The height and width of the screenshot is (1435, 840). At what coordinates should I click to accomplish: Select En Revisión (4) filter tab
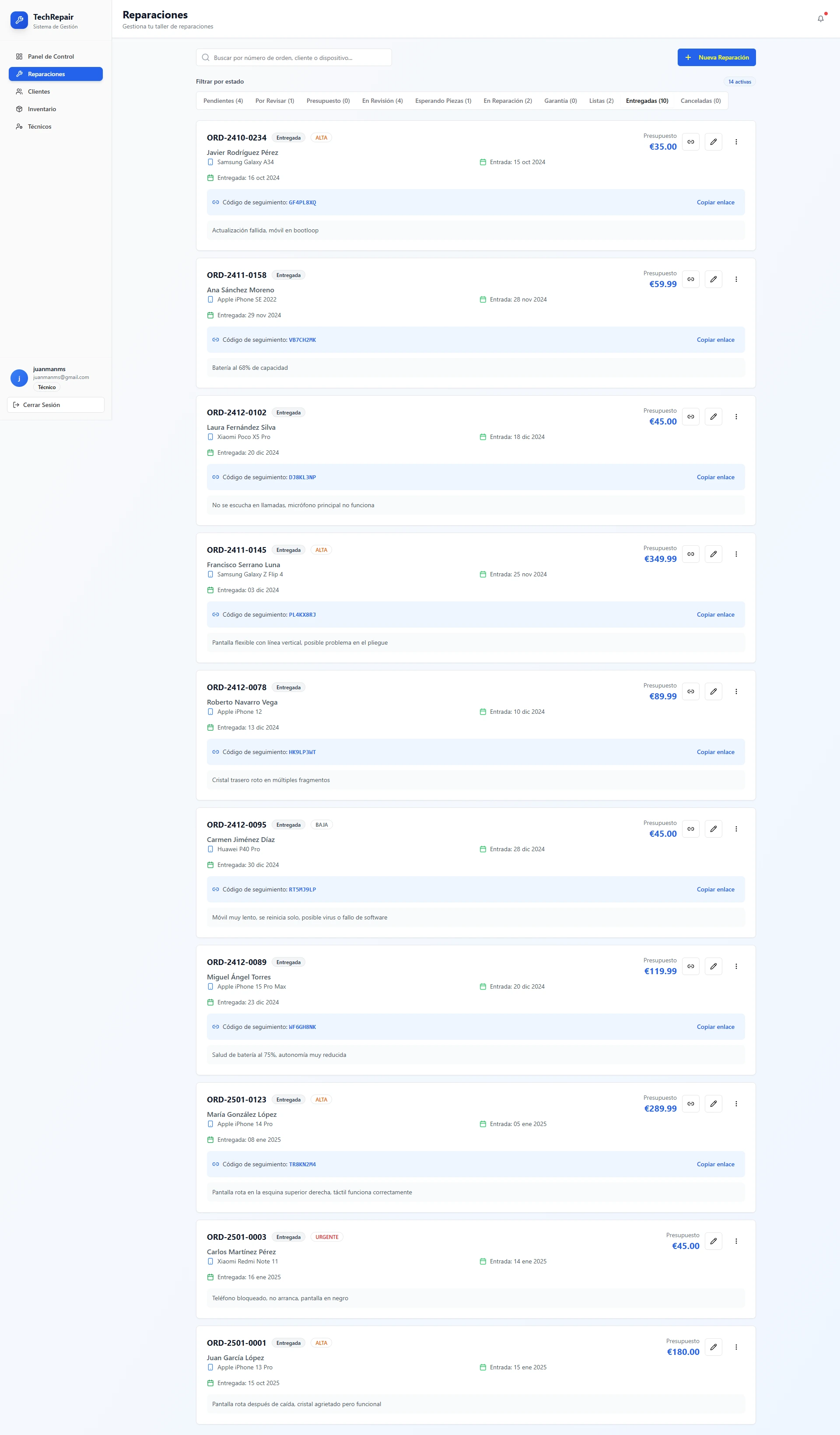coord(382,101)
